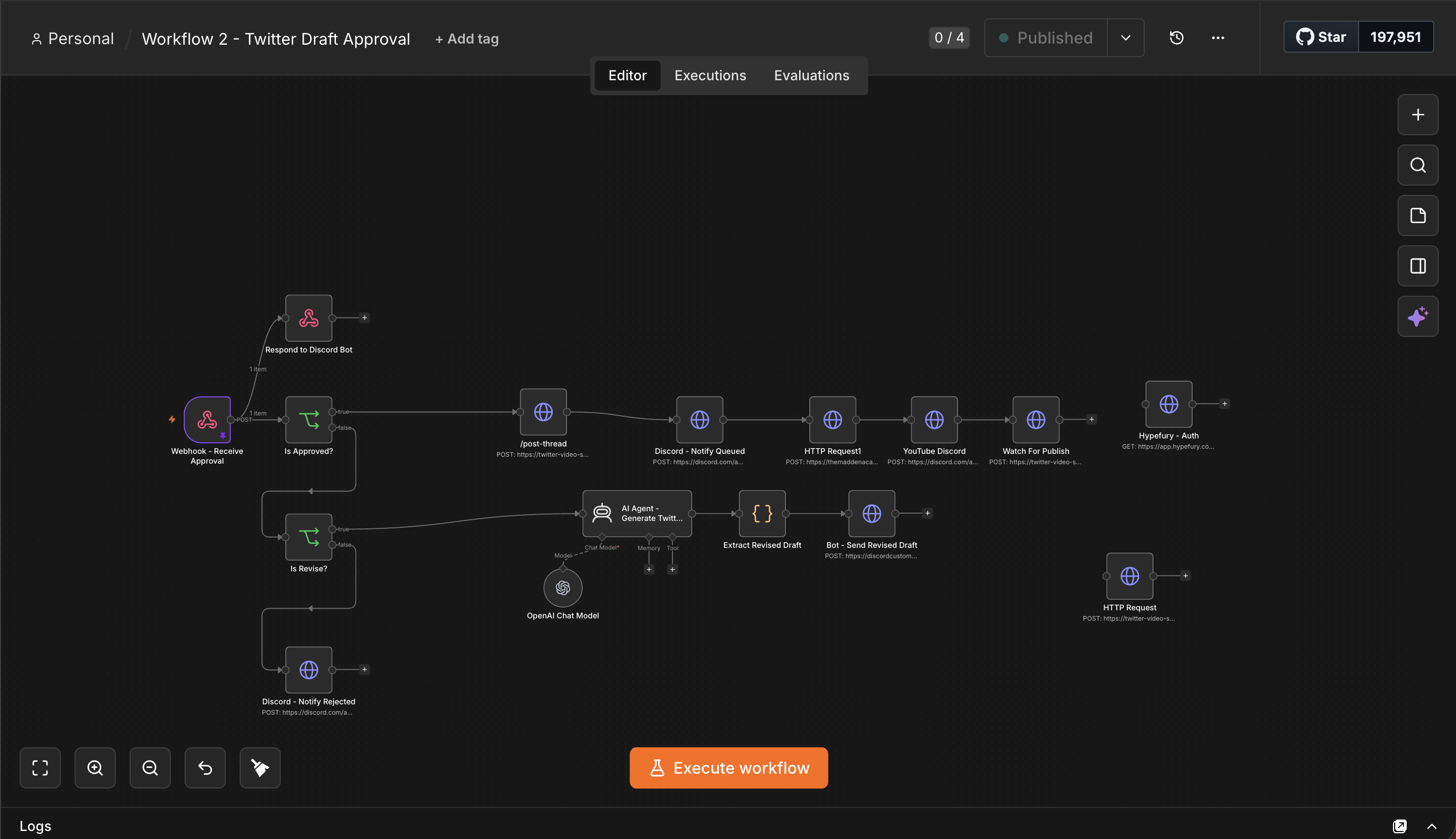The height and width of the screenshot is (839, 1456).
Task: Zoom in on the canvas
Action: pos(95,767)
